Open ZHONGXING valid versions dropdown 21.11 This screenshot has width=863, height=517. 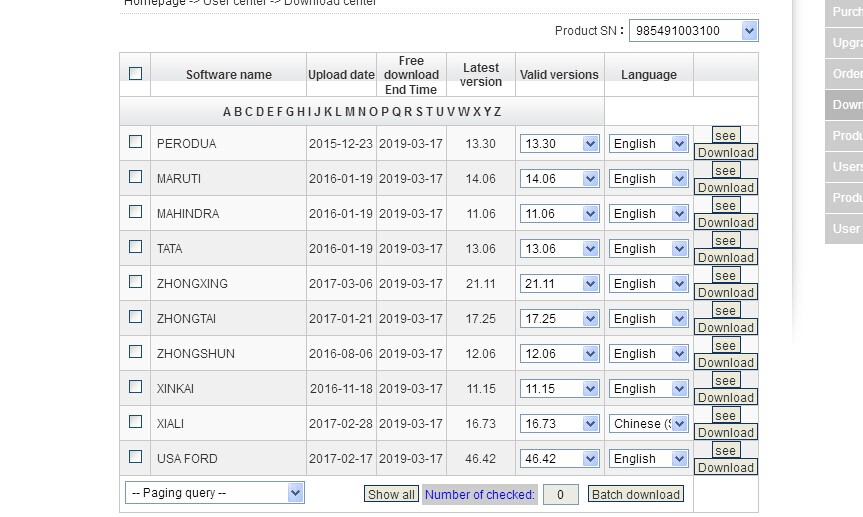coord(559,284)
